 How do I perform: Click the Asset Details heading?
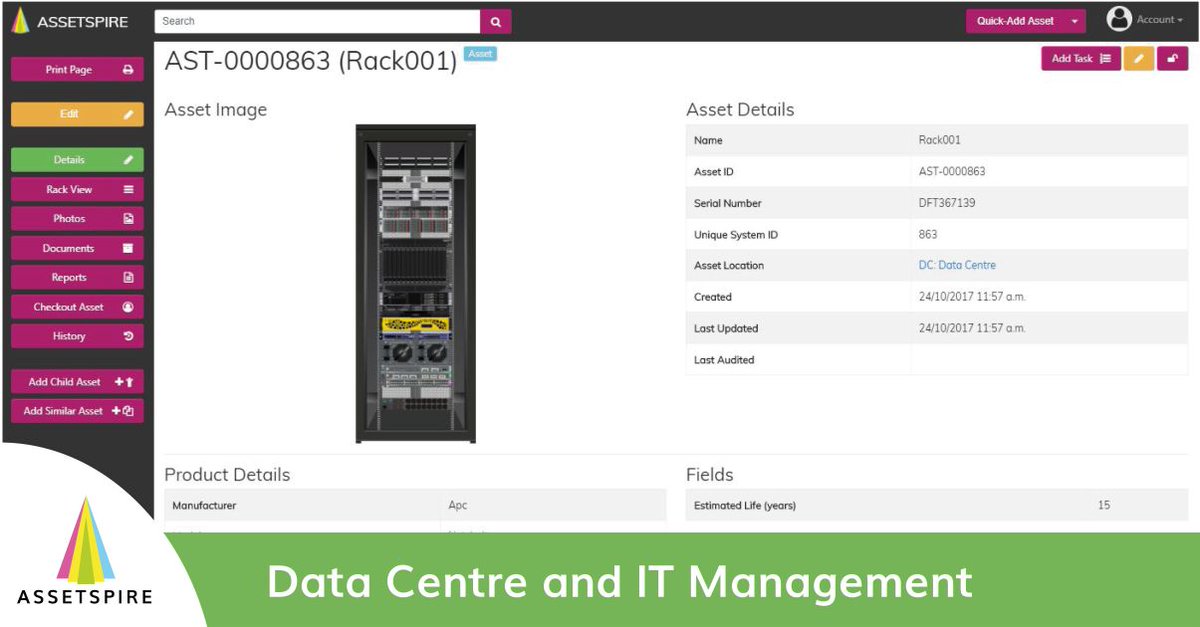tap(740, 110)
